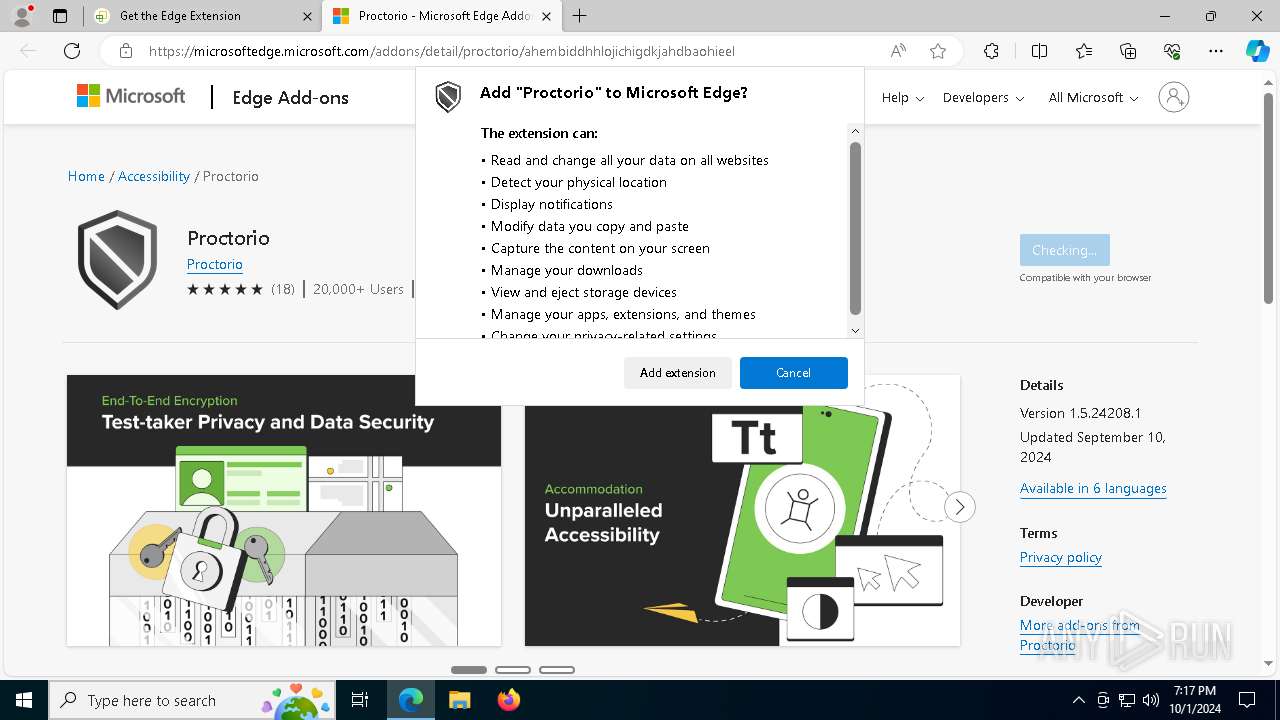Screen dimensions: 1280x720
Task: Open the Privacy policy link
Action: click(1061, 557)
